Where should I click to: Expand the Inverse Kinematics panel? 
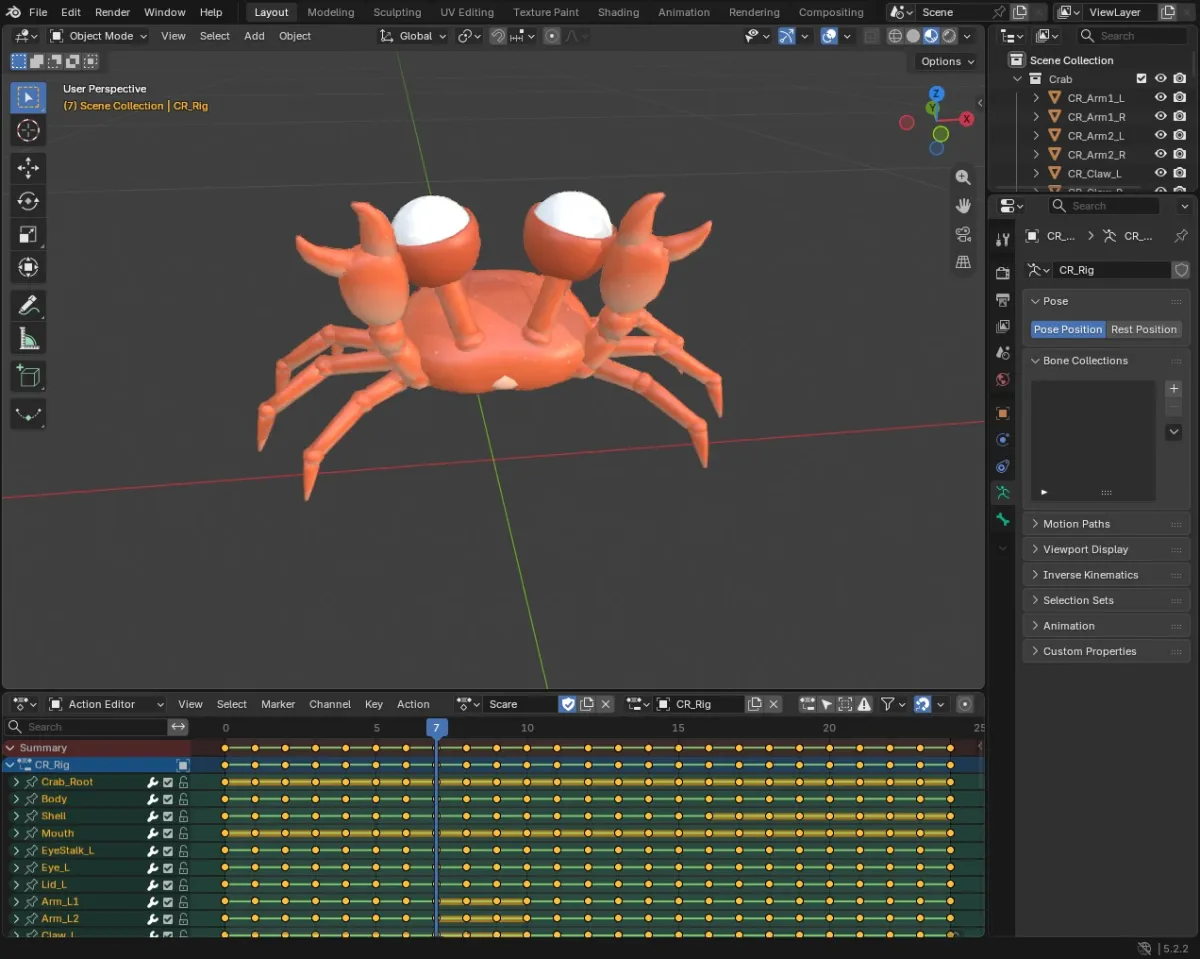tap(1106, 575)
